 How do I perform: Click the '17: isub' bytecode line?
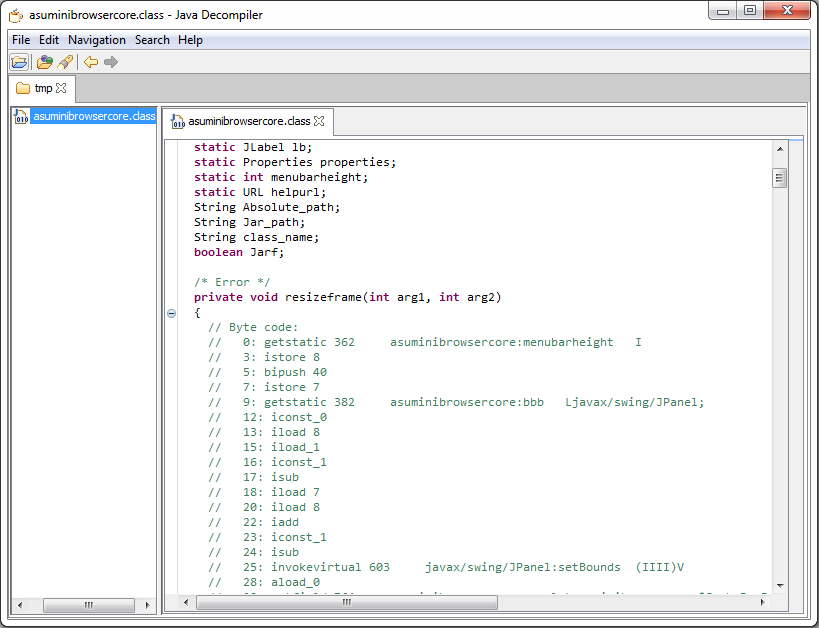coord(253,478)
